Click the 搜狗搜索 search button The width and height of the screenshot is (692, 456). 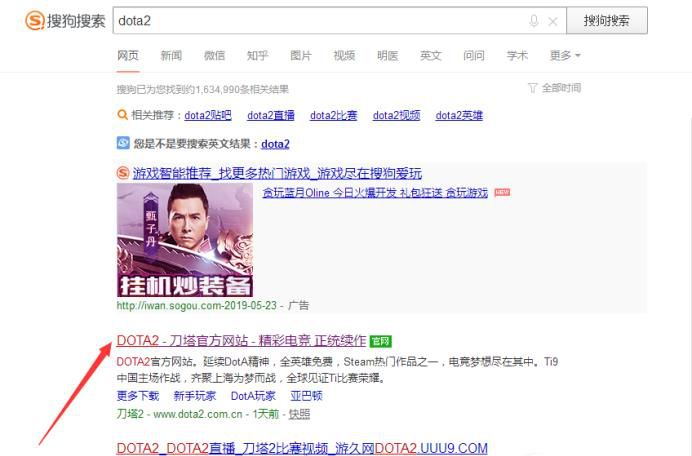[607, 20]
